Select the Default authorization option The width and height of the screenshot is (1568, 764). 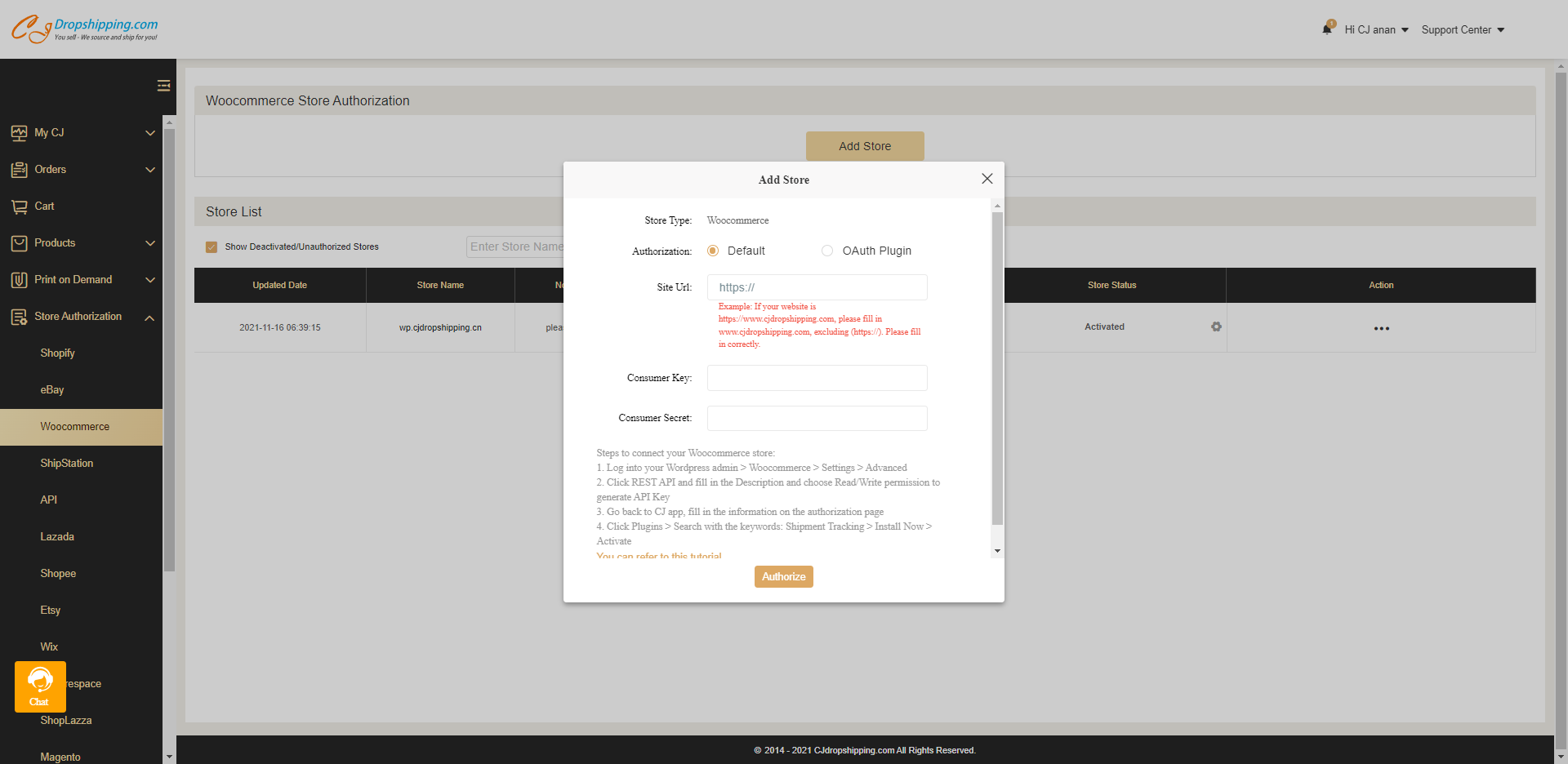tap(713, 251)
